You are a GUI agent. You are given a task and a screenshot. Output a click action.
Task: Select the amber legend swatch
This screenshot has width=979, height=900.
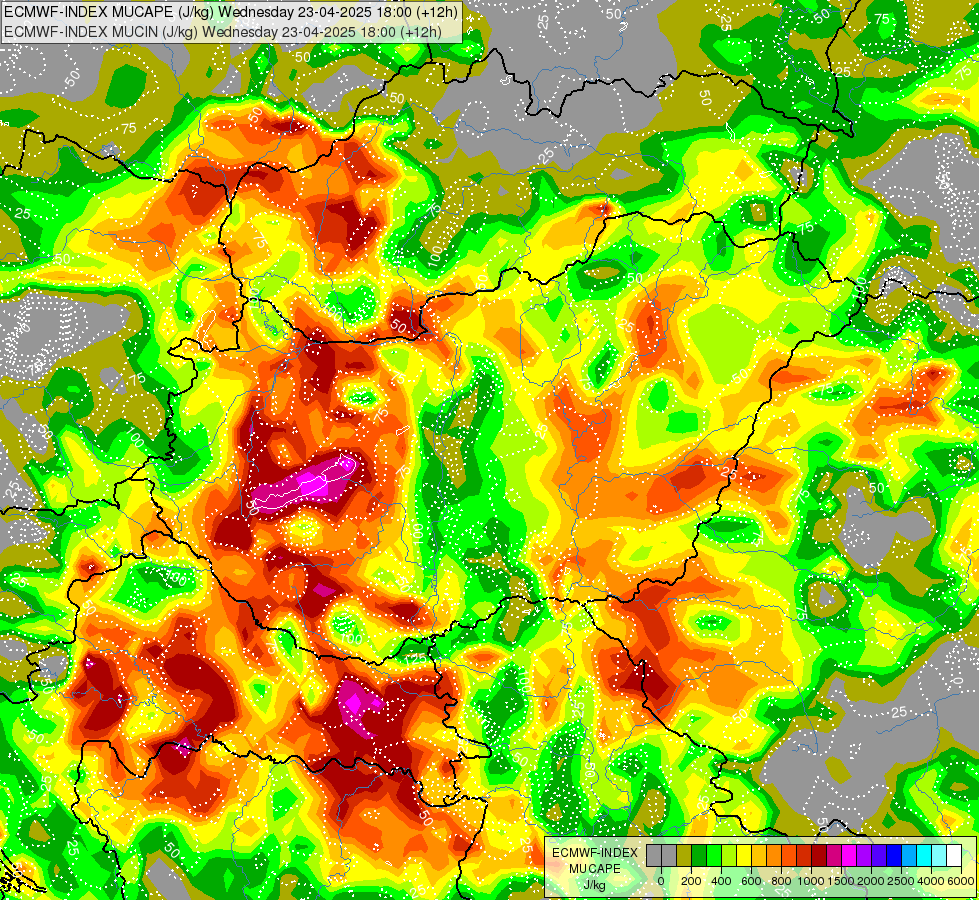coord(759,856)
